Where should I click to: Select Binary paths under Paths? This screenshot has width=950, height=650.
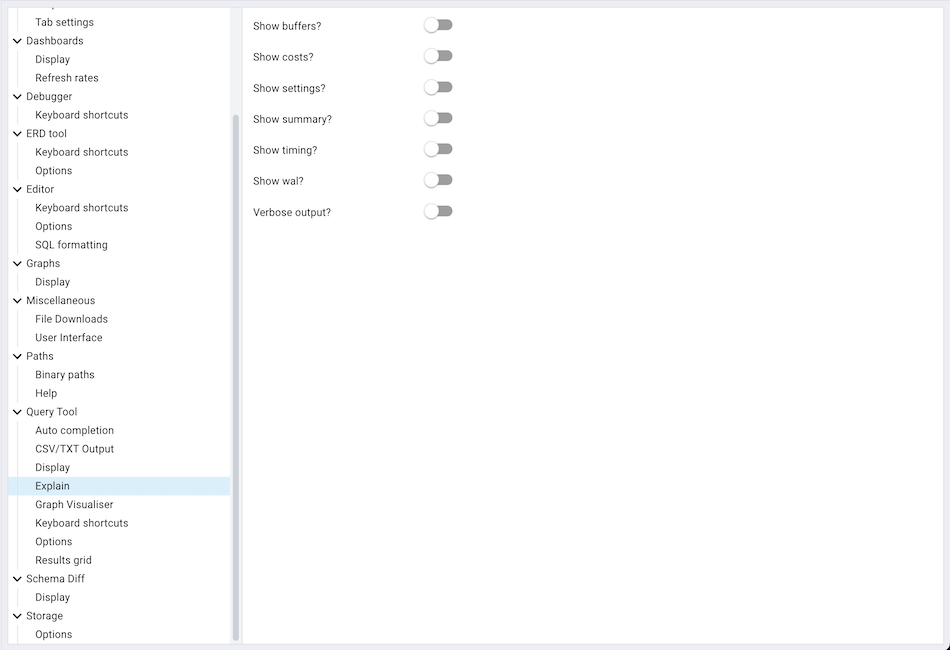click(64, 374)
